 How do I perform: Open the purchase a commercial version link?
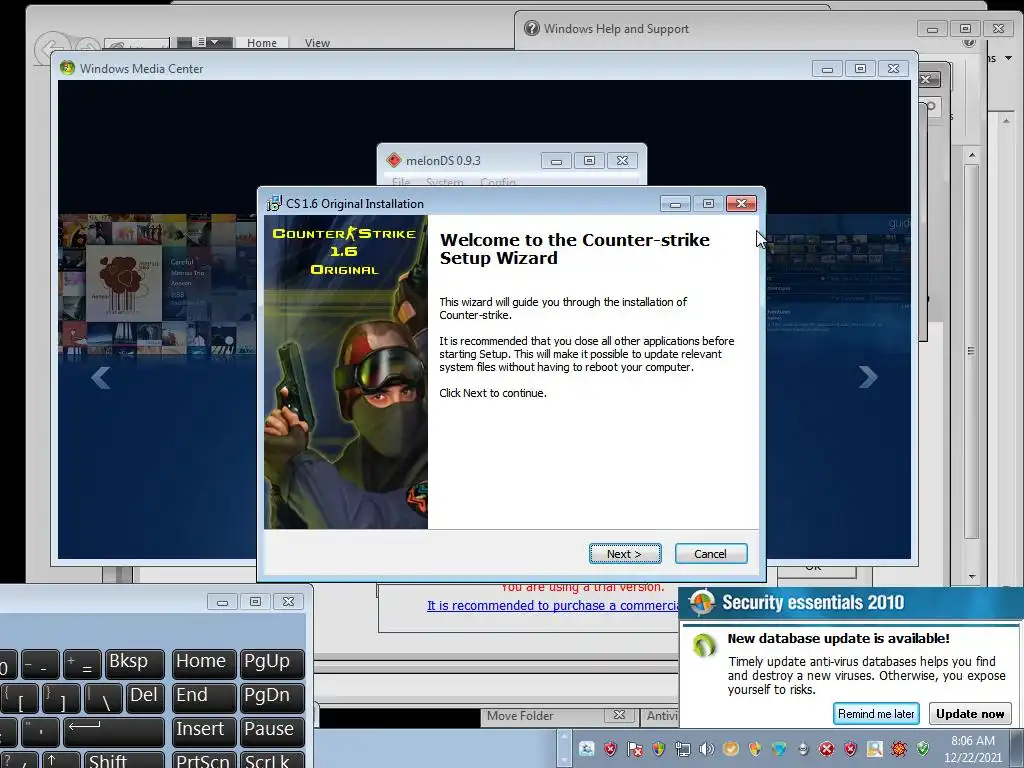[554, 605]
